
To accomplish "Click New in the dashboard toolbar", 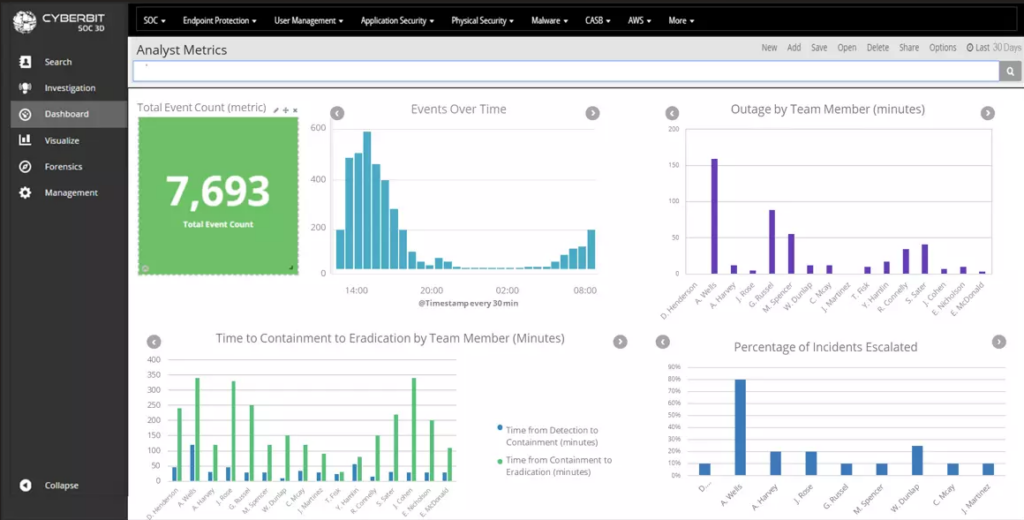I will [769, 48].
